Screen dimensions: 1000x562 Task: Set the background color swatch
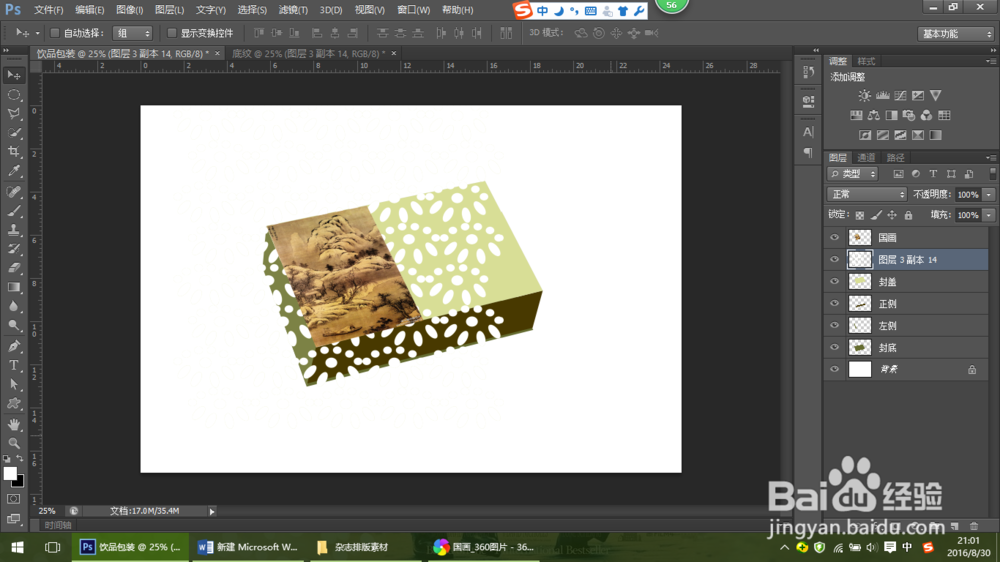19,482
